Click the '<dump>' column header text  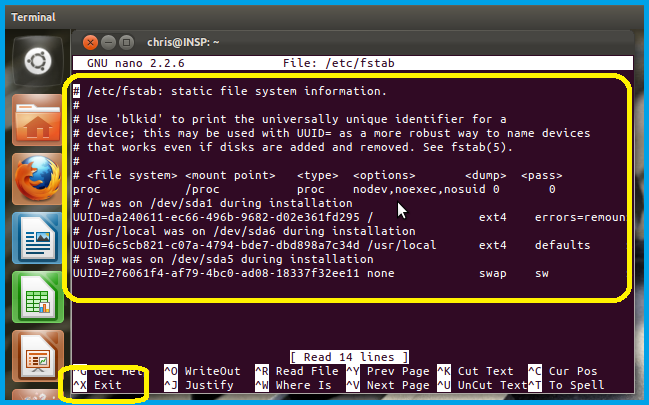[486, 176]
